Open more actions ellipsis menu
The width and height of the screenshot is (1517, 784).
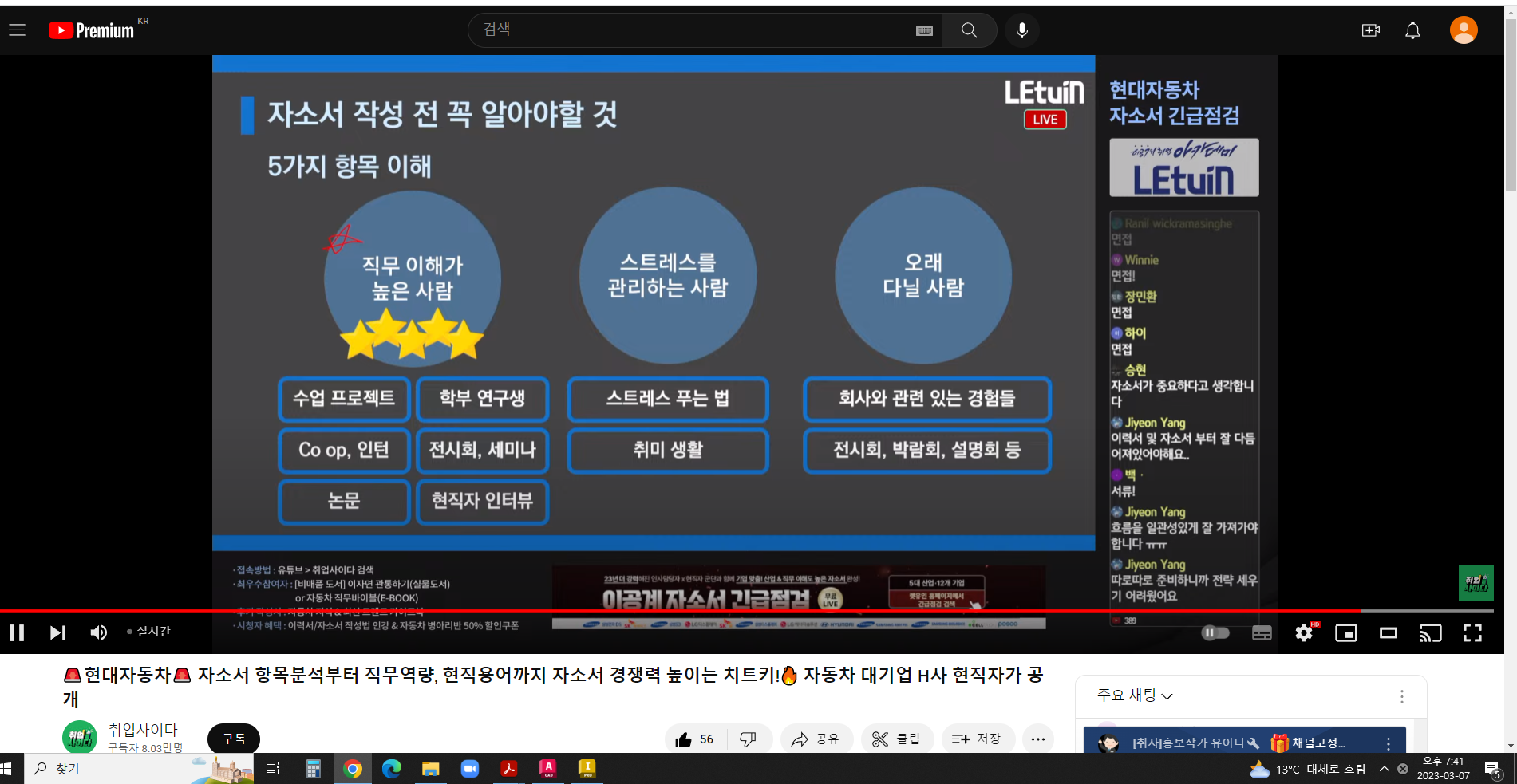[x=1037, y=739]
